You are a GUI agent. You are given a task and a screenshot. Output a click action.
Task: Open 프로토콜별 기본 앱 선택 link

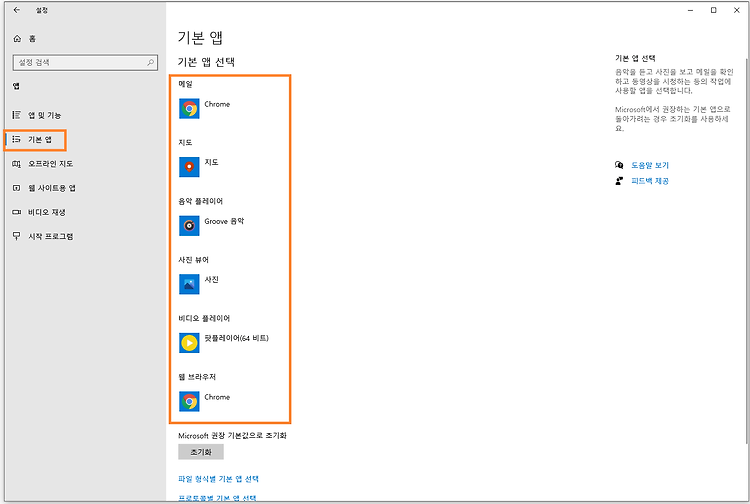(x=217, y=498)
